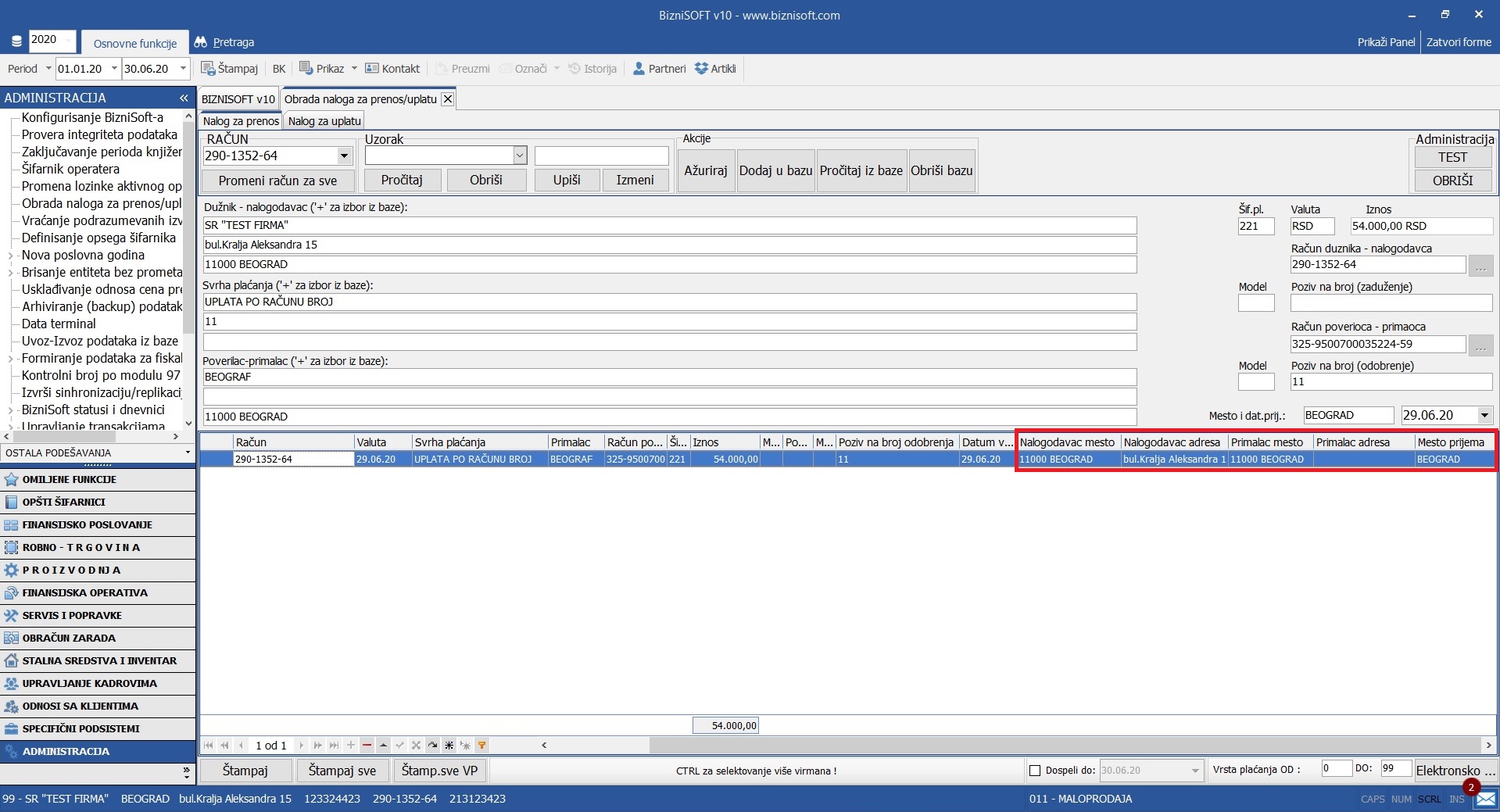Image resolution: width=1500 pixels, height=812 pixels.
Task: Click the black asterisk bookmark icon
Action: click(449, 746)
